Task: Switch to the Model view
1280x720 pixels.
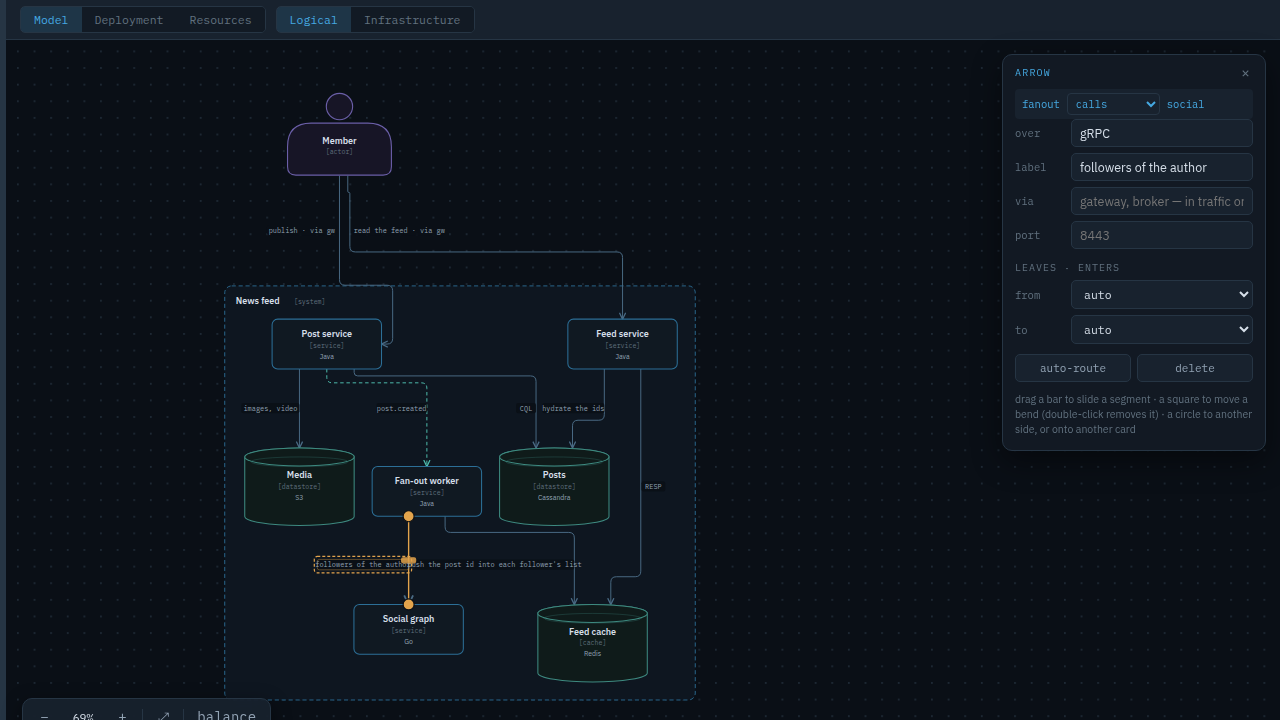Action: pos(51,20)
